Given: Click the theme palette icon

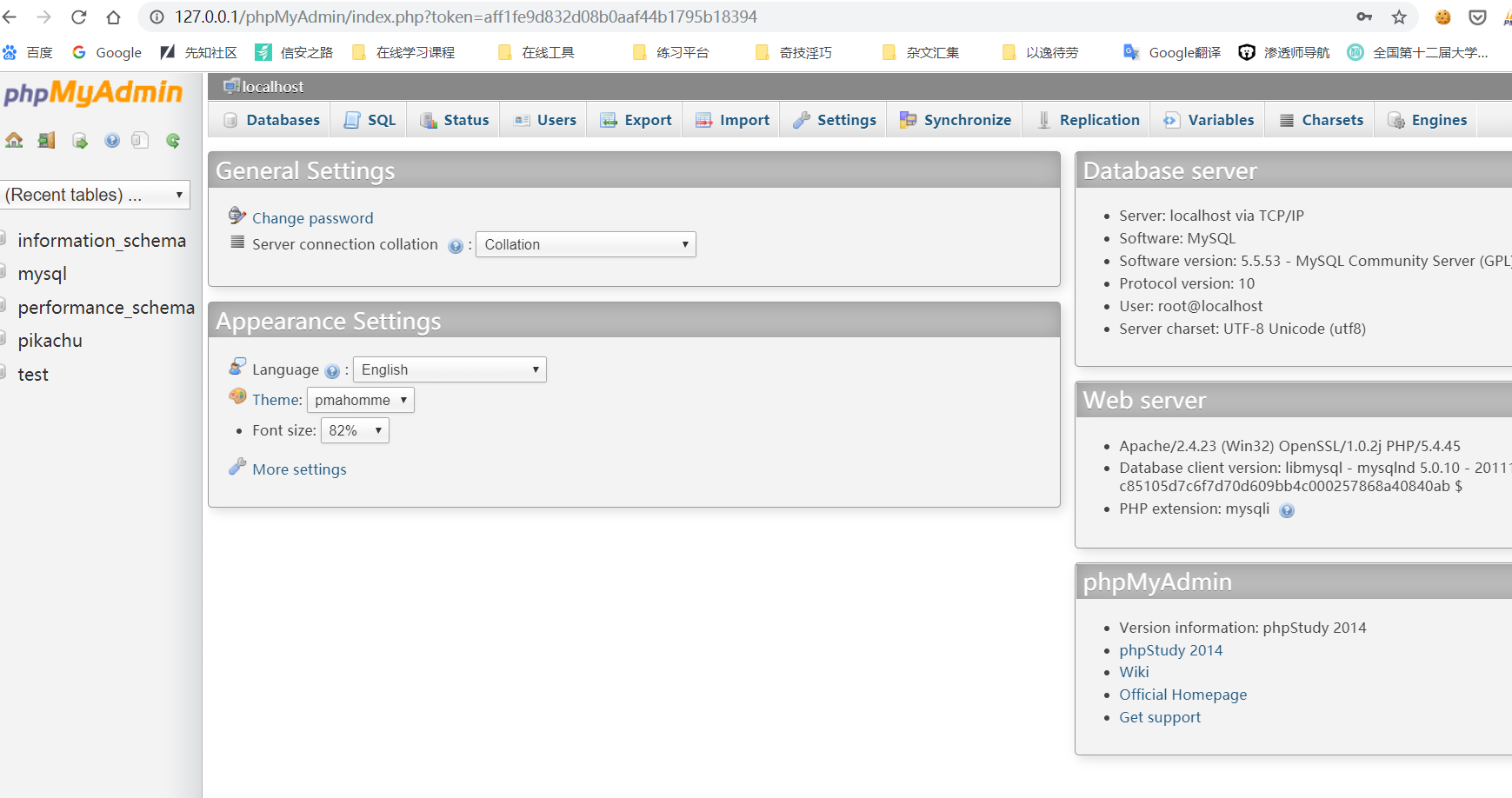Looking at the screenshot, I should [x=238, y=396].
